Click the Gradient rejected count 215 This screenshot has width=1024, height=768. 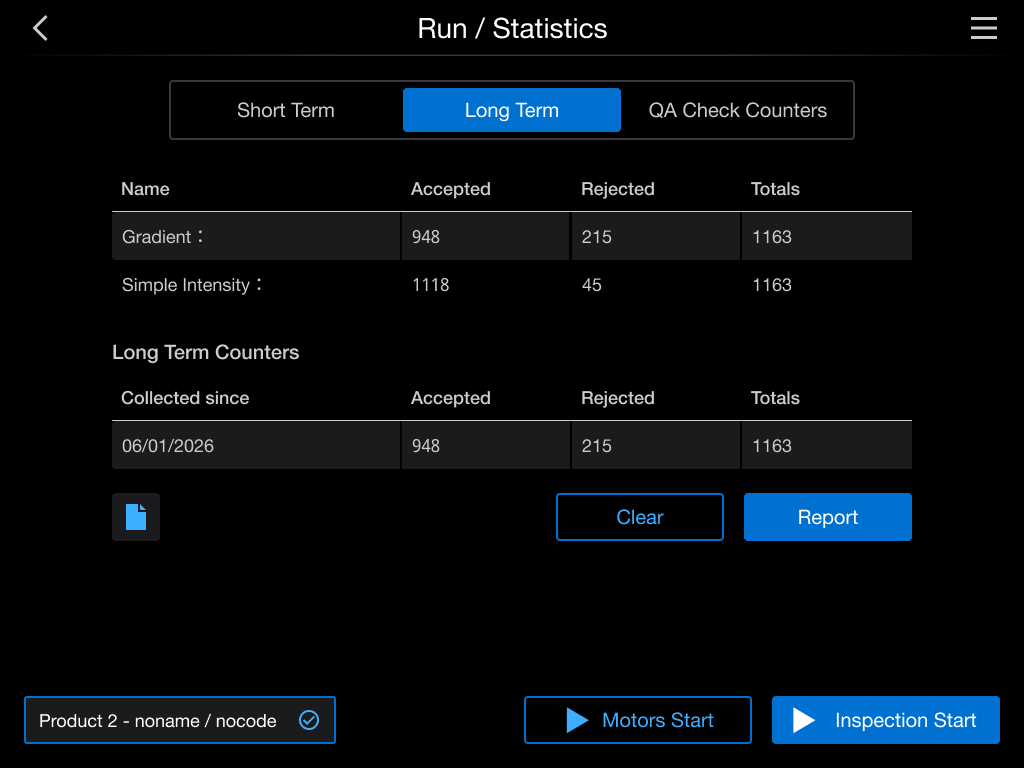596,236
